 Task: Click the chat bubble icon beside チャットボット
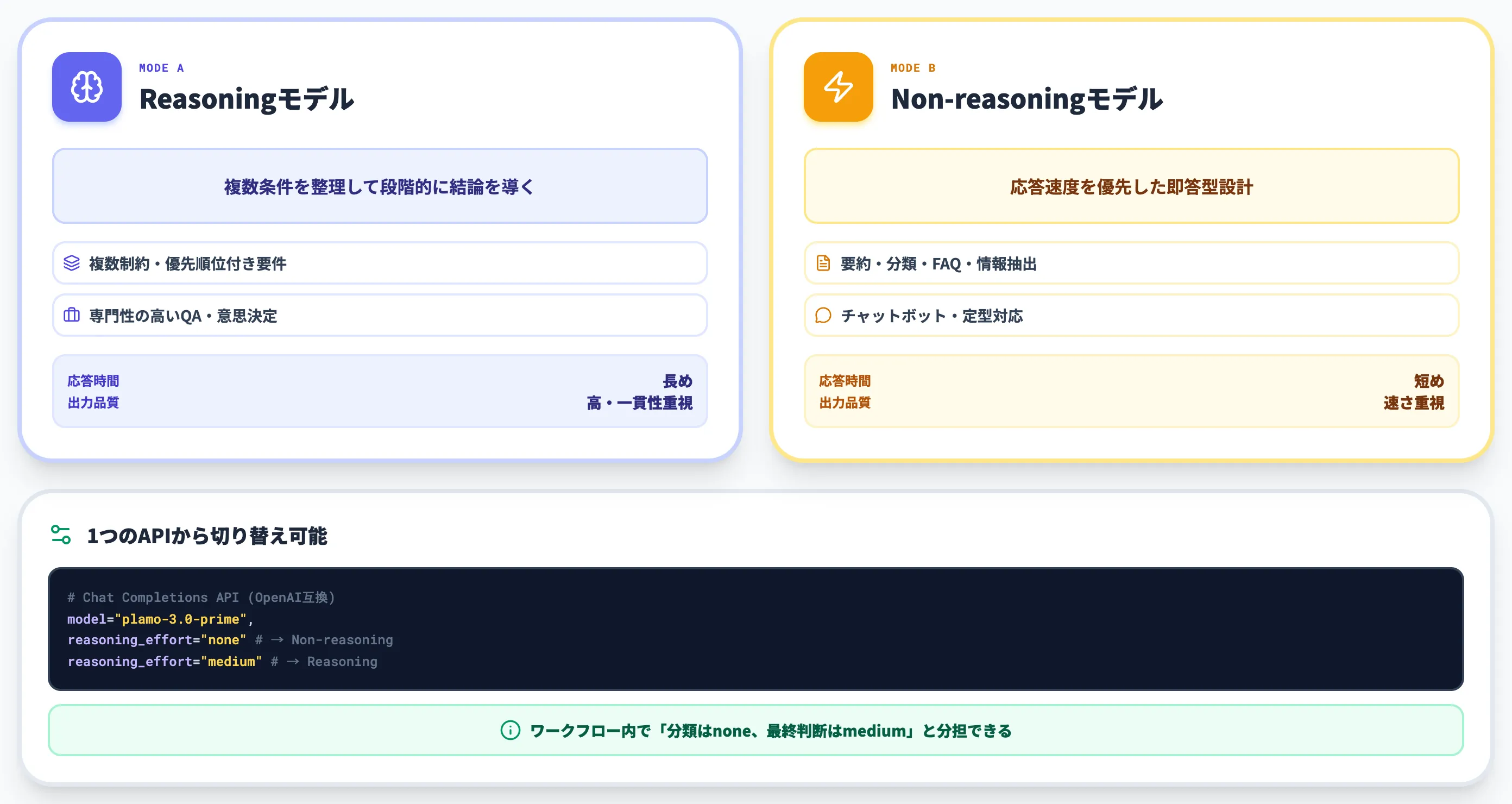[823, 316]
